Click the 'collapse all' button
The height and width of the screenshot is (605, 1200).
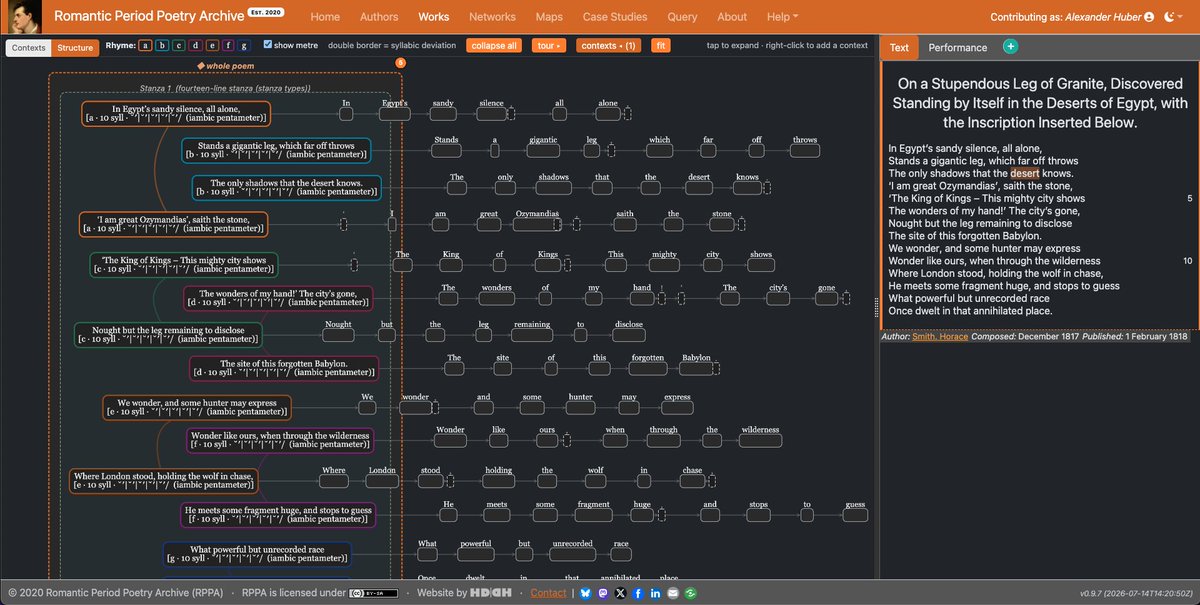click(x=494, y=46)
